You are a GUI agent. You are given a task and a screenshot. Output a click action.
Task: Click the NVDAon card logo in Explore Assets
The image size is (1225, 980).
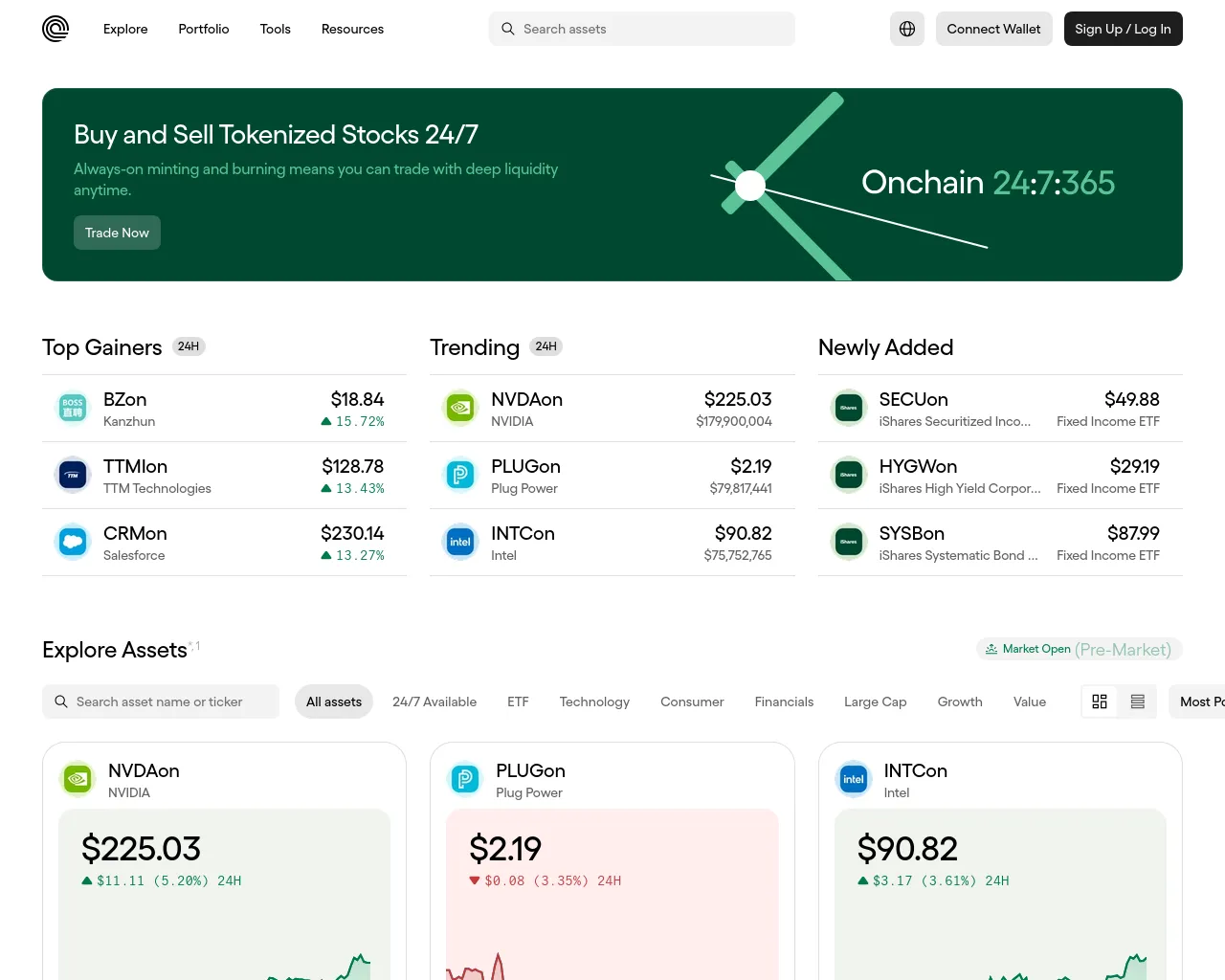(x=78, y=780)
